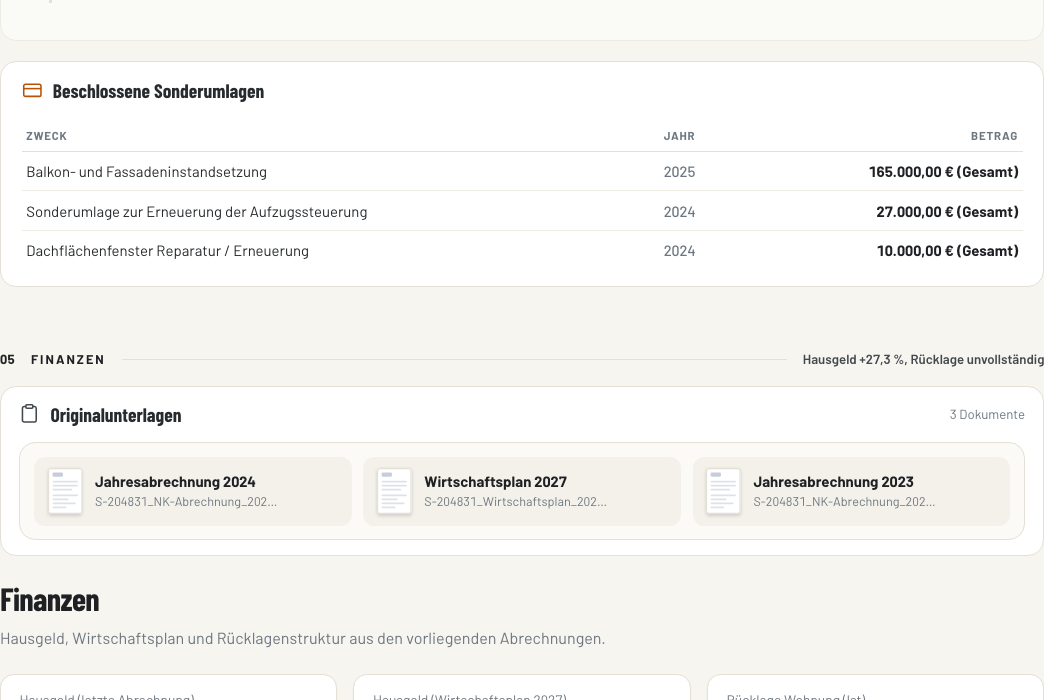Screen dimensions: 1044x700
Task: Click the clipboard icon next to Originalunterlagen
Action: click(x=29, y=414)
